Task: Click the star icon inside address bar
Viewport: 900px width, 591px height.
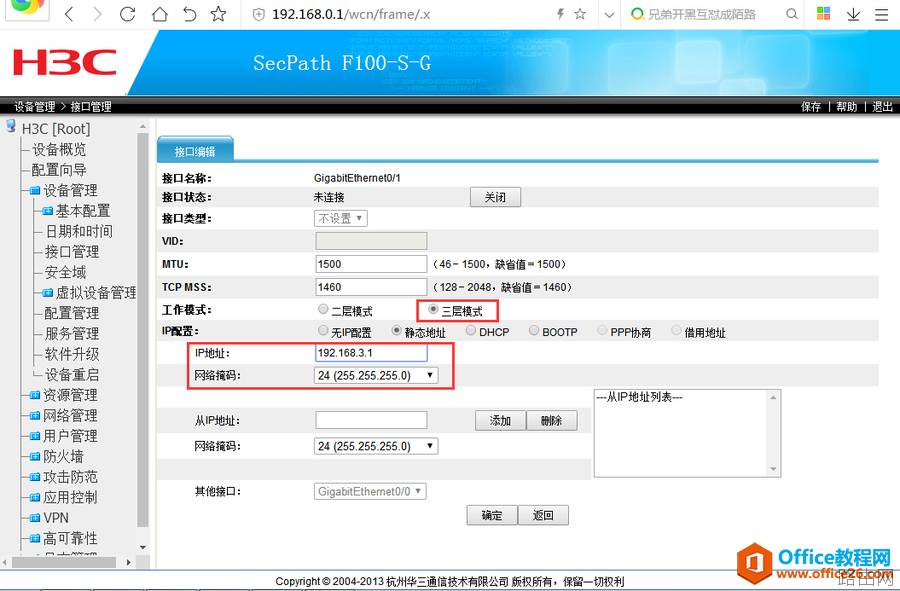Action: (580, 14)
